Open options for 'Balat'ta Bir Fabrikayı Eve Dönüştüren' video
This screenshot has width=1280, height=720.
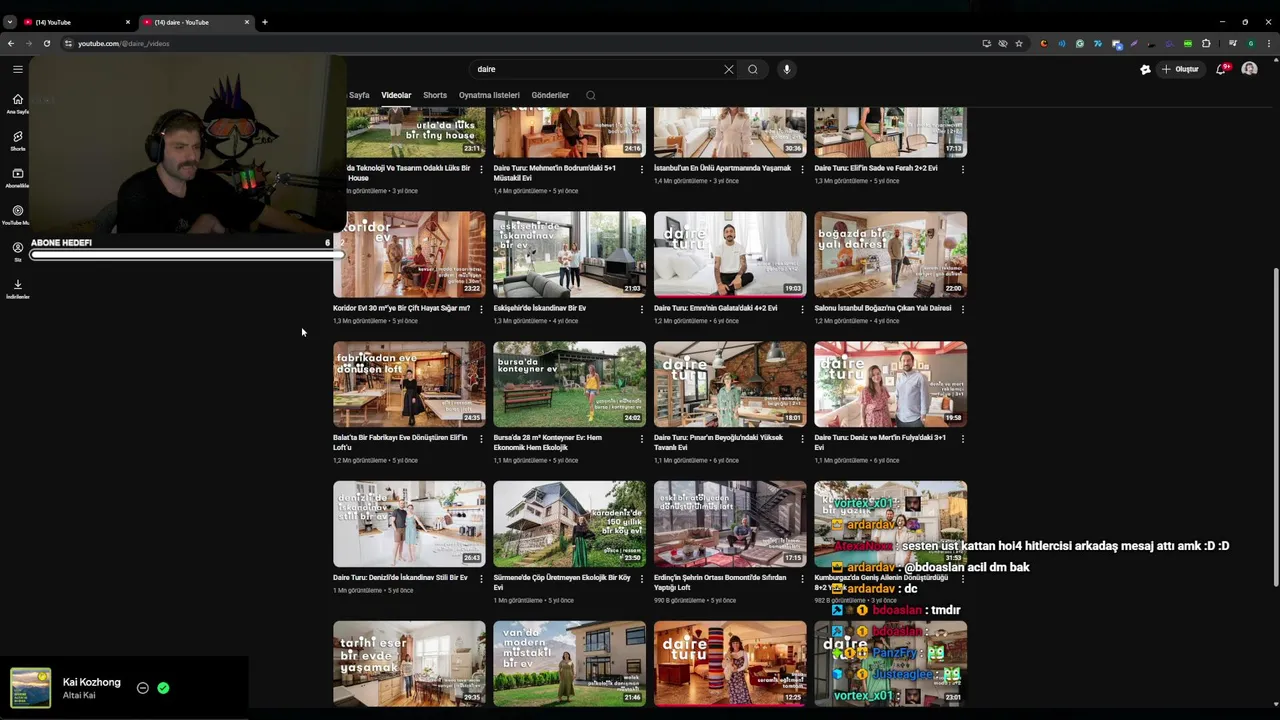[481, 439]
